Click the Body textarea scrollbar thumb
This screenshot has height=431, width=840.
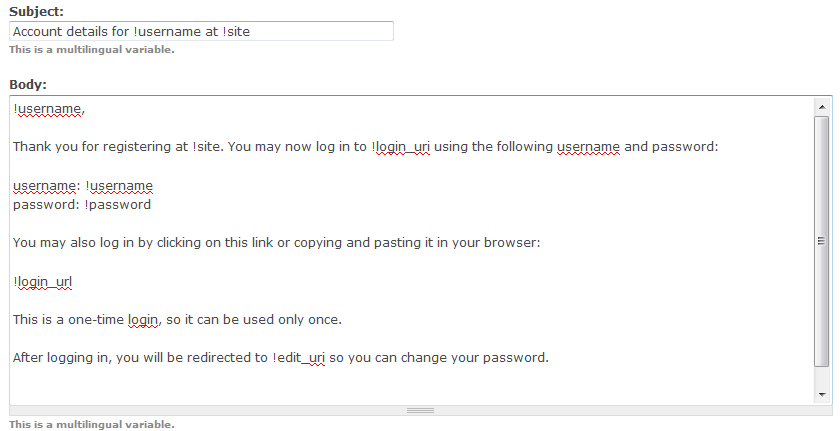[822, 241]
